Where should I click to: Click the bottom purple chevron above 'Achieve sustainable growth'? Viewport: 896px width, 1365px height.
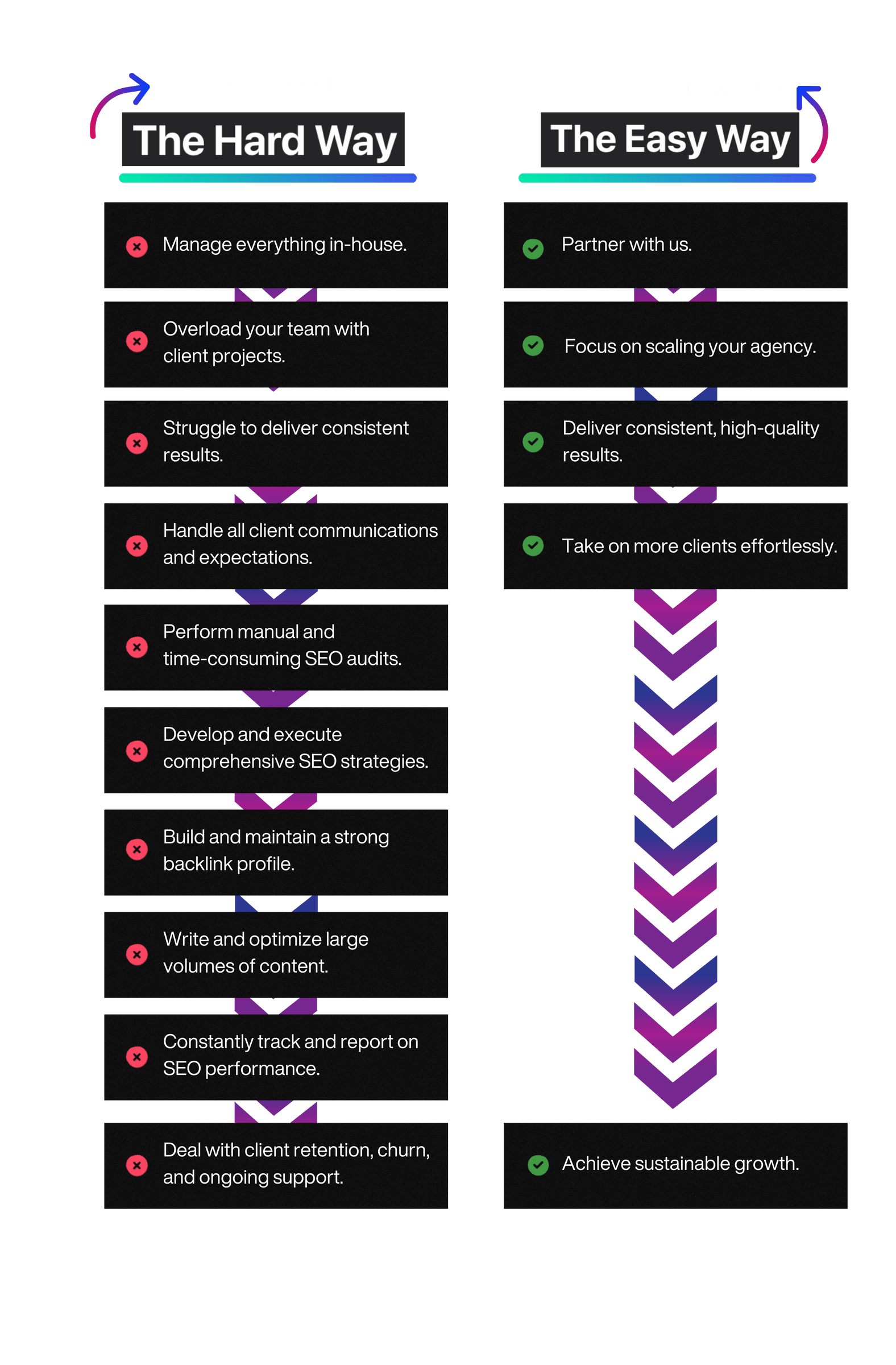(x=675, y=1078)
